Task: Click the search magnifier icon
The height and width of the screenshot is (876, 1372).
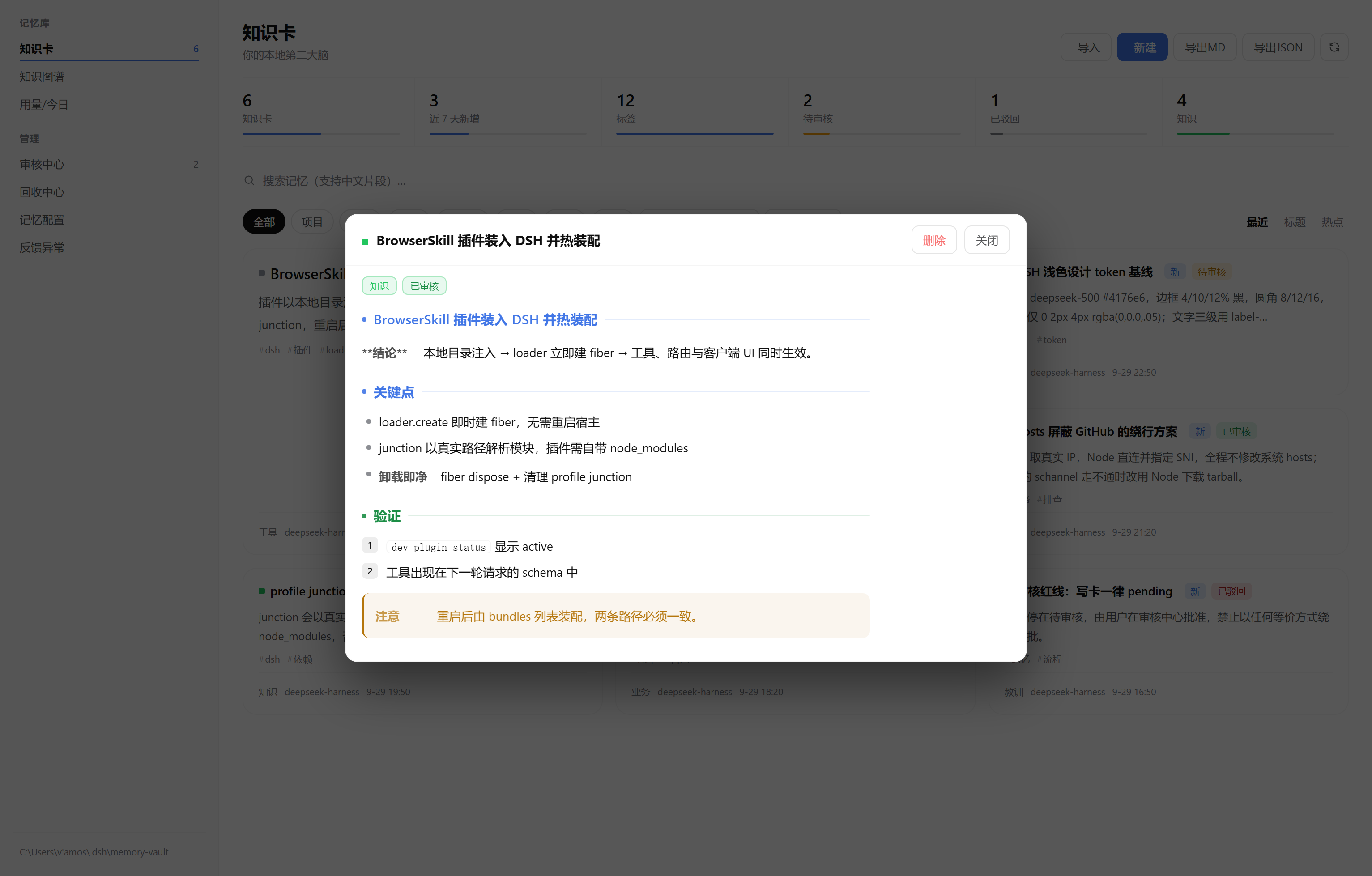Action: click(x=249, y=181)
